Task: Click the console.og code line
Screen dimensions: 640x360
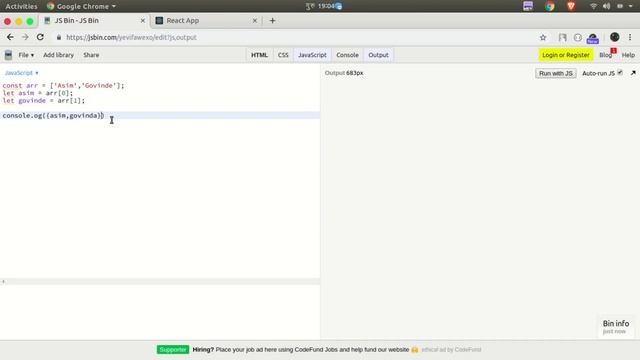Action: pos(53,116)
